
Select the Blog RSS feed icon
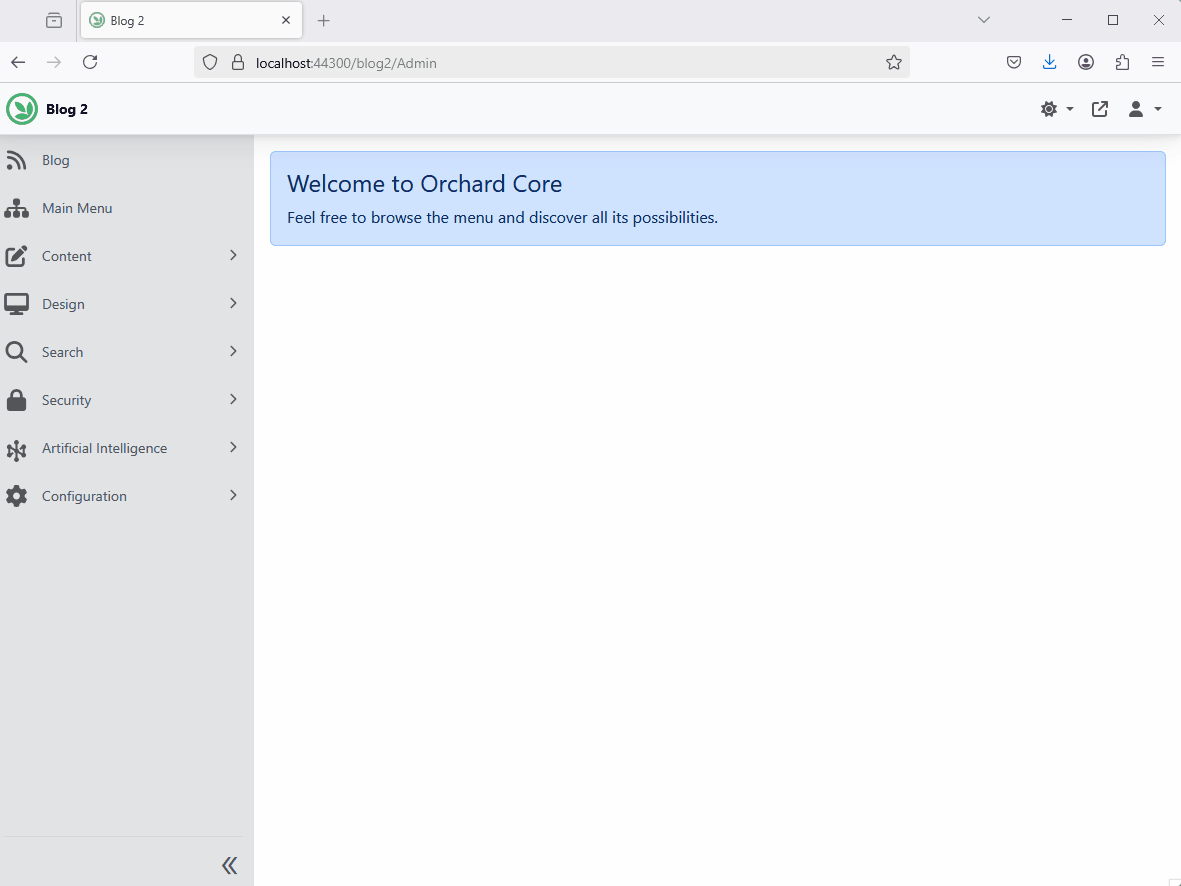point(17,160)
